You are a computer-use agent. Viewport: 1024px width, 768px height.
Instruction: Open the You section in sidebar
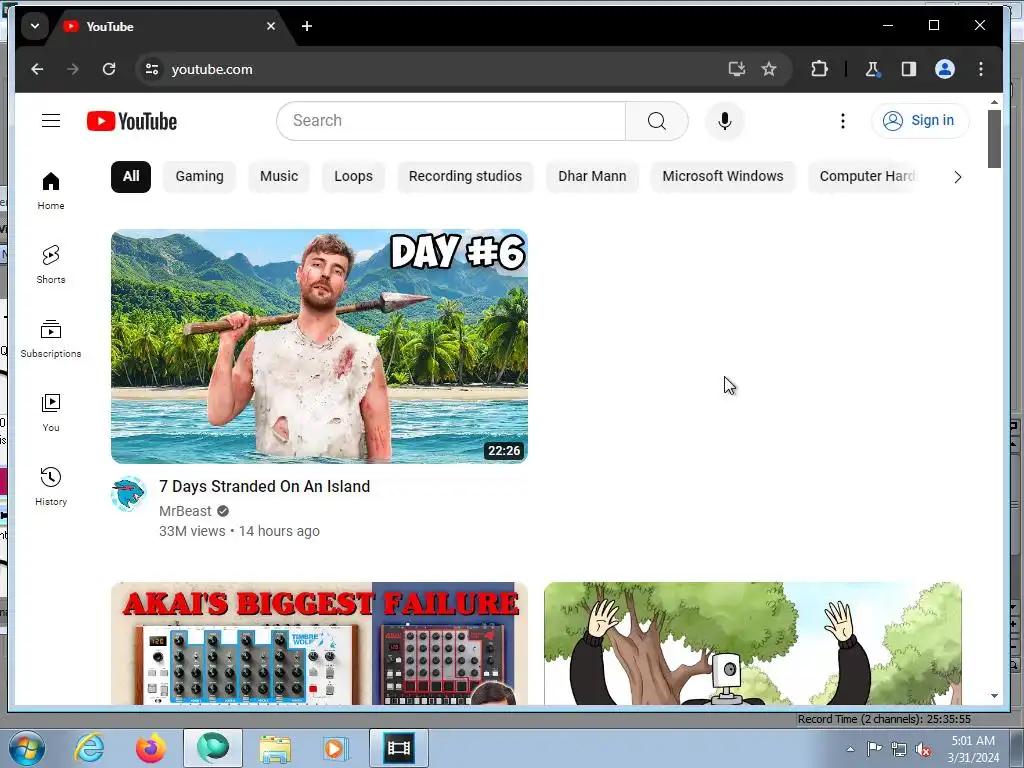click(x=51, y=413)
